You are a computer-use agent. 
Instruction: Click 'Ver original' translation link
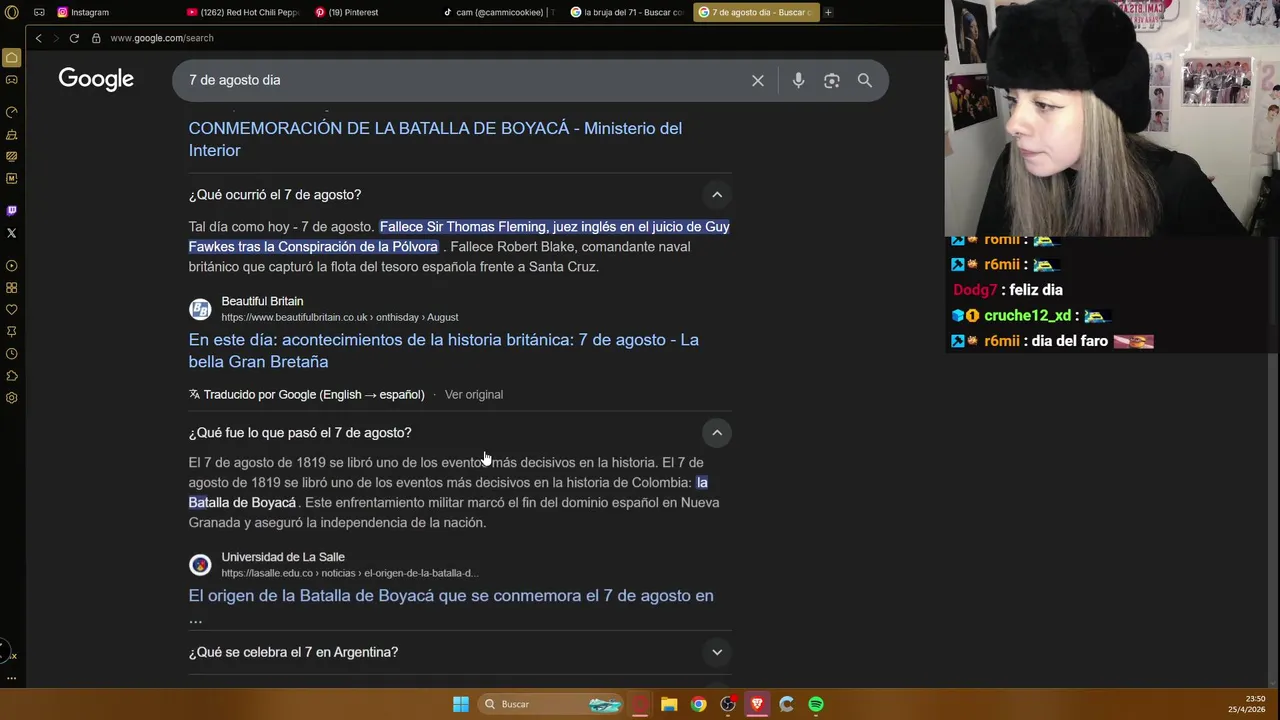pos(474,395)
